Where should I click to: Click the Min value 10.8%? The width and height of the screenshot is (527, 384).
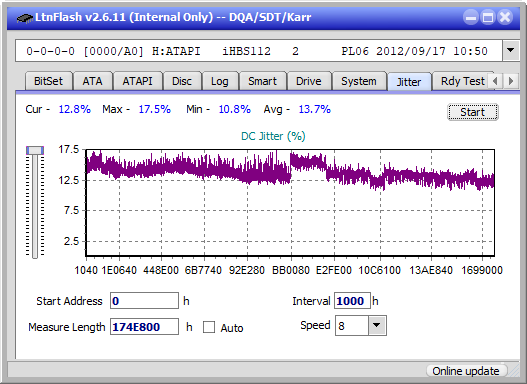point(235,109)
